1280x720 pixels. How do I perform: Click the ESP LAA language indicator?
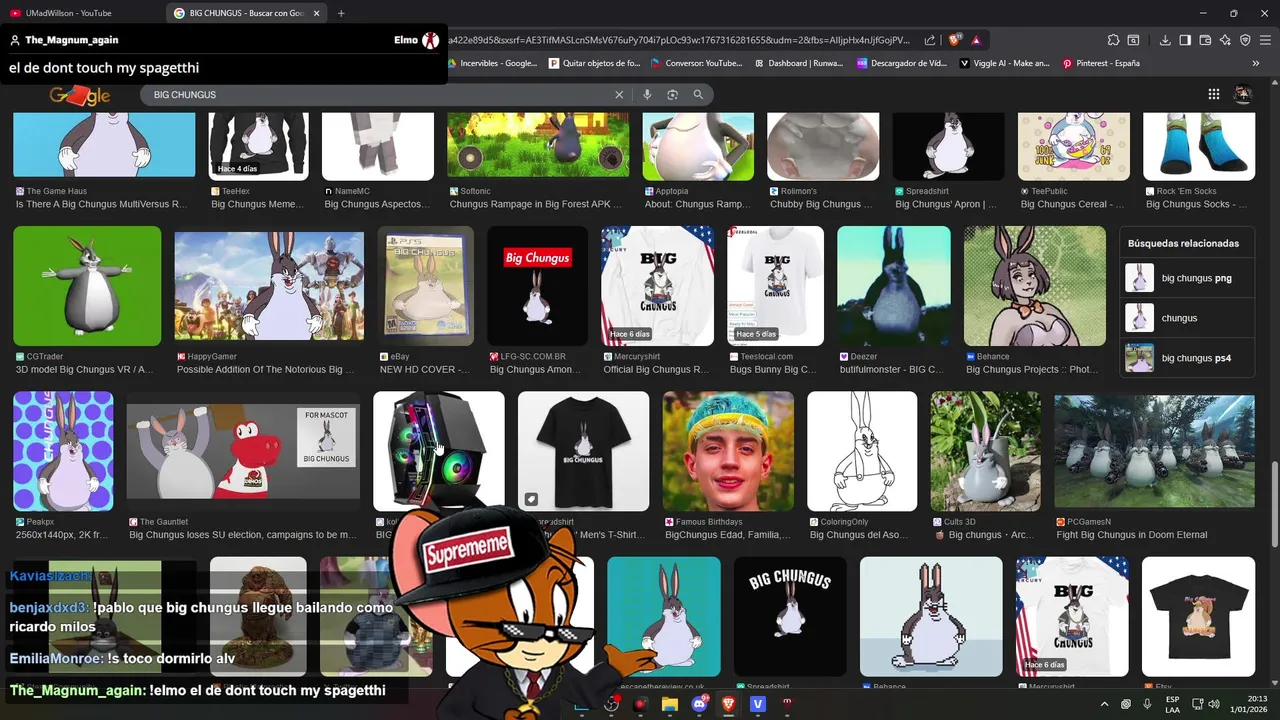[x=1173, y=704]
